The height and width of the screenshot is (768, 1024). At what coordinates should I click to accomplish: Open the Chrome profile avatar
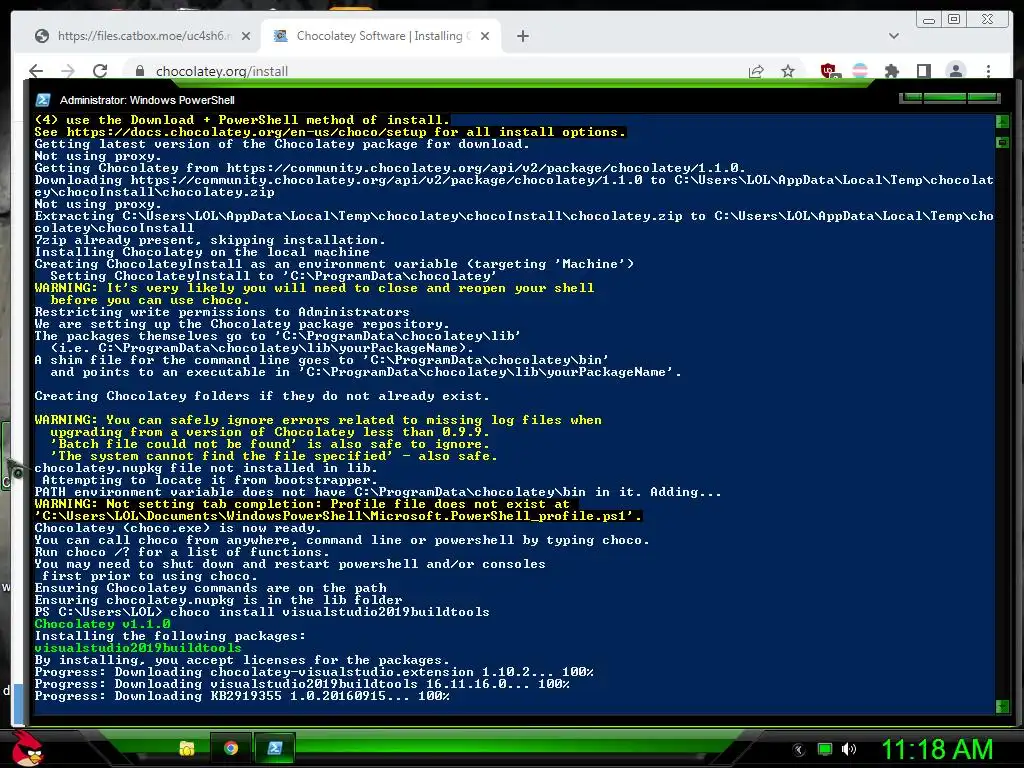point(955,71)
